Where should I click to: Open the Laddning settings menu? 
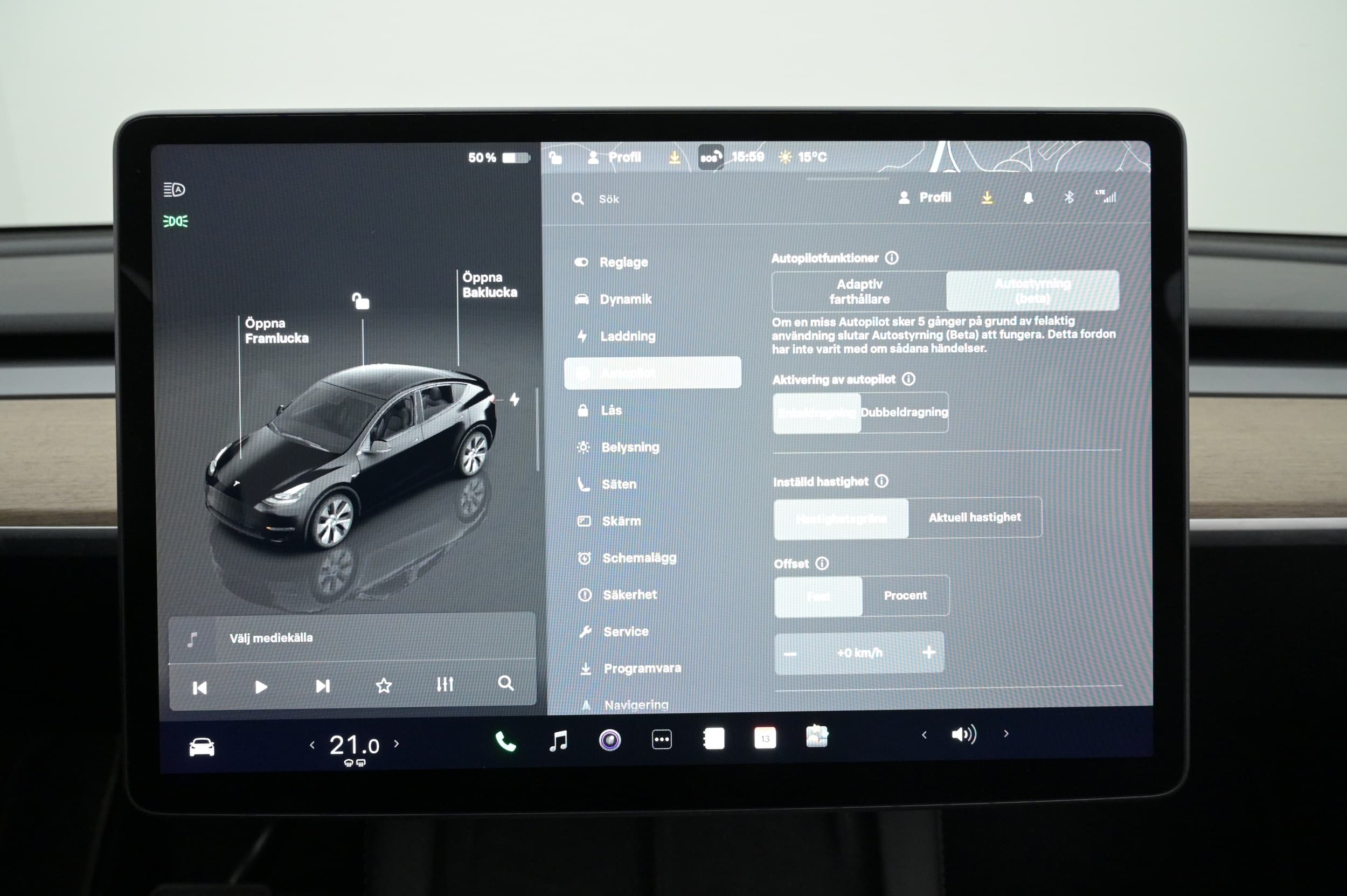[x=627, y=336]
